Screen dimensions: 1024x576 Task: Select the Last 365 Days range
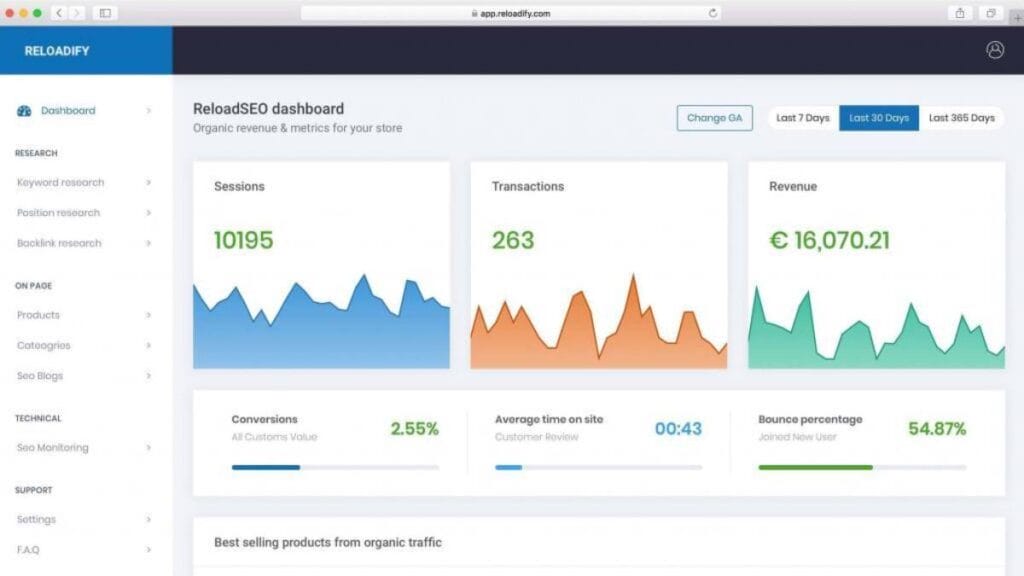click(961, 118)
